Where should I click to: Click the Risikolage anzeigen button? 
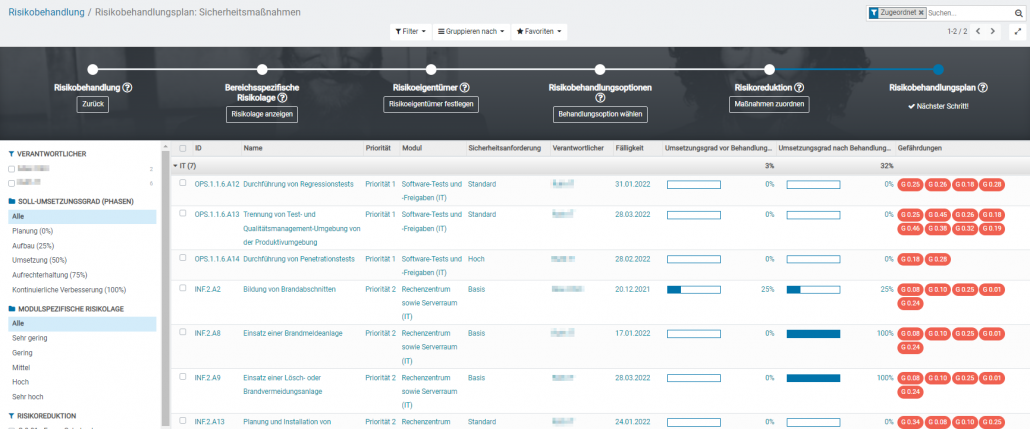(262, 114)
